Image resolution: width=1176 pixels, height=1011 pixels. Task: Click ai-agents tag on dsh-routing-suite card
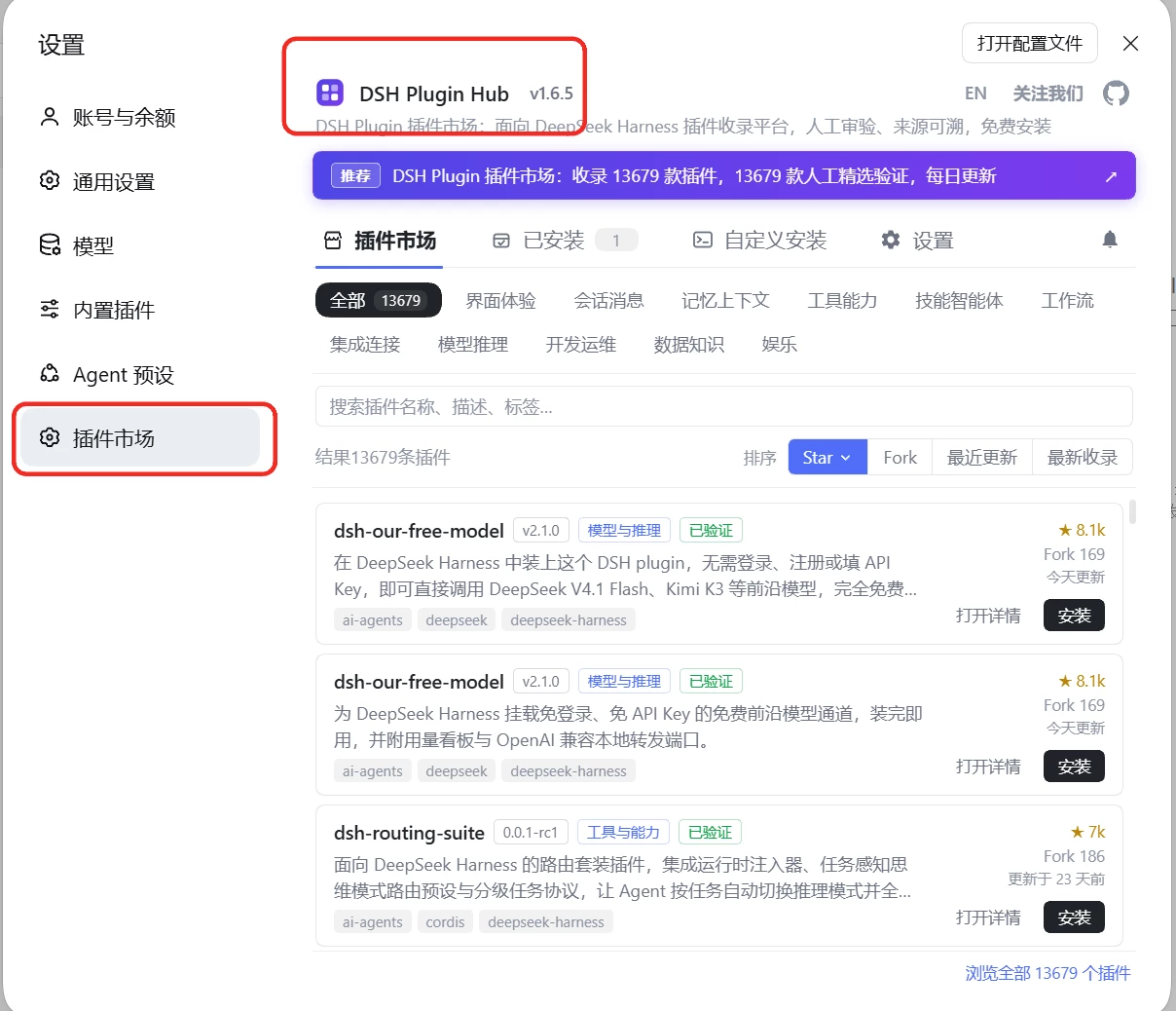click(372, 921)
